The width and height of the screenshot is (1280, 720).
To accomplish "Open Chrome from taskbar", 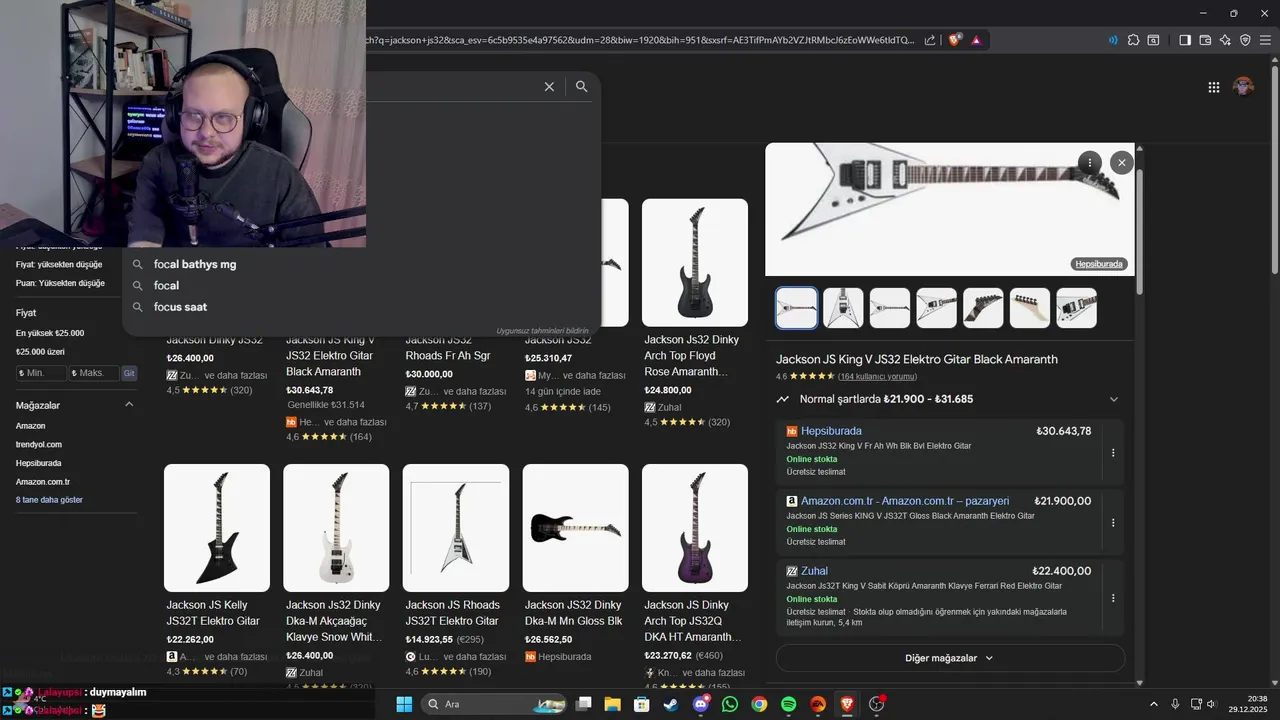I will (759, 704).
